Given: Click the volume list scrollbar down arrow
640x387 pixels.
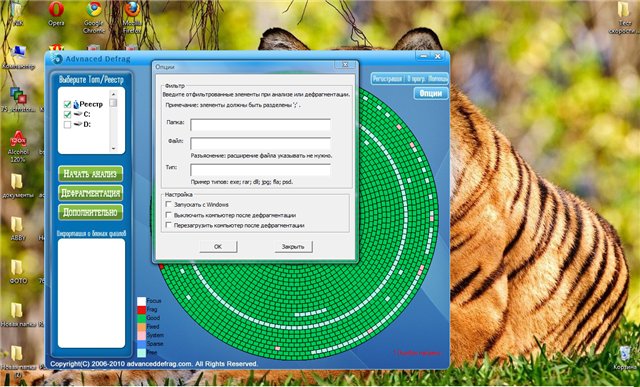Looking at the screenshot, I should click(113, 149).
